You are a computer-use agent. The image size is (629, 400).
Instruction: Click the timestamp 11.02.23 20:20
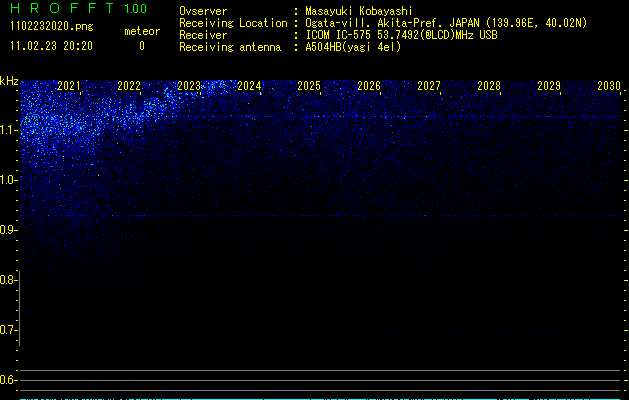tap(51, 46)
